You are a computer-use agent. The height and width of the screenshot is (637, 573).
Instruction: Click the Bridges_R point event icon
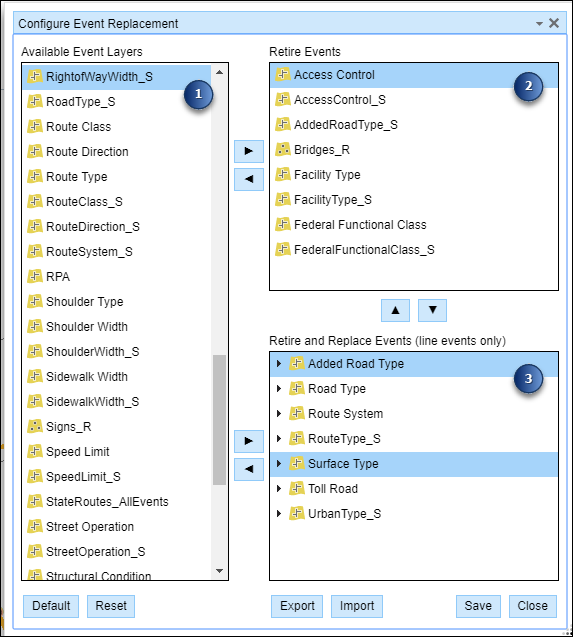283,150
